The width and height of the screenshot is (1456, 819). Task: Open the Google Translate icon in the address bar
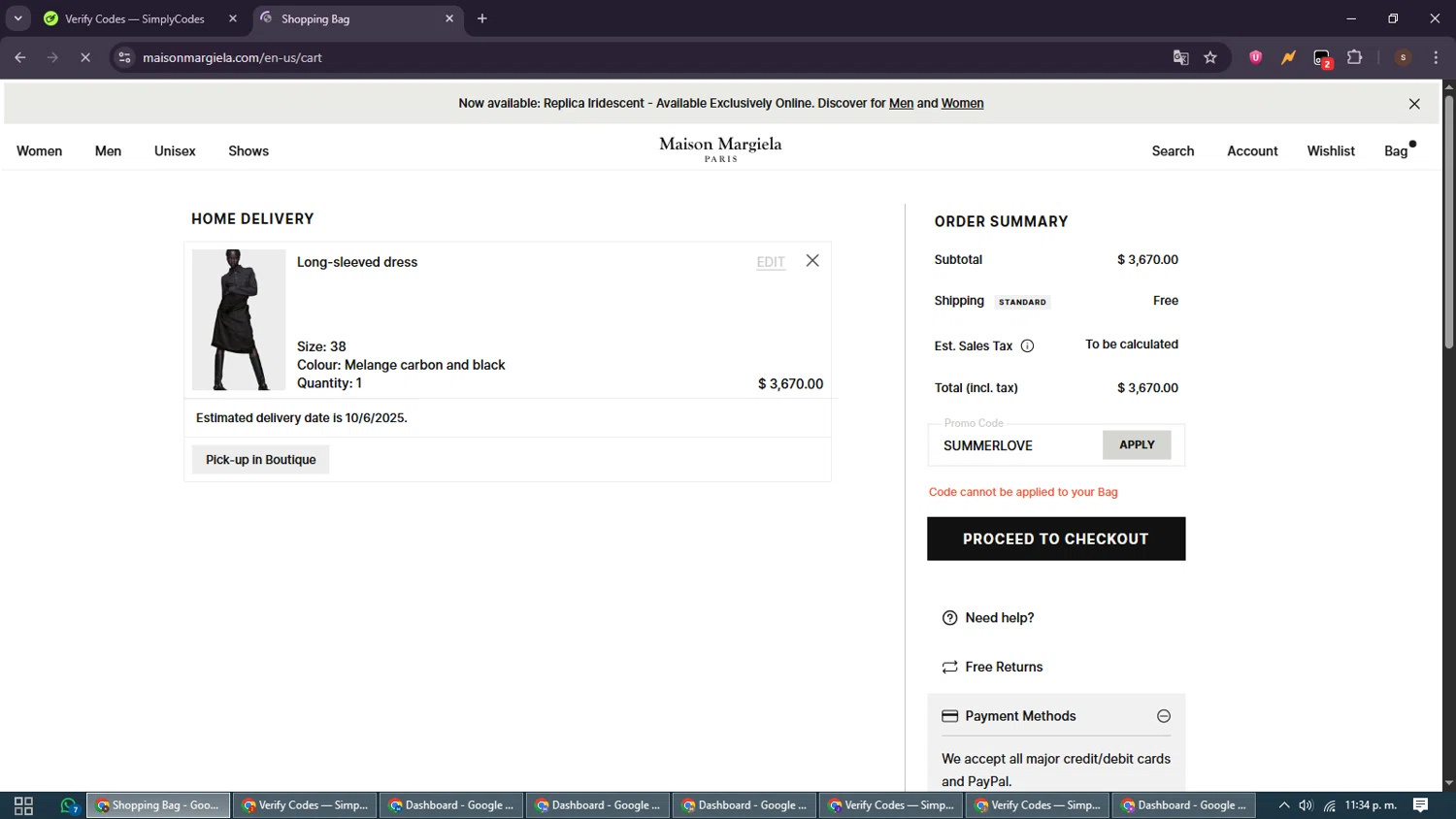pos(1180,57)
